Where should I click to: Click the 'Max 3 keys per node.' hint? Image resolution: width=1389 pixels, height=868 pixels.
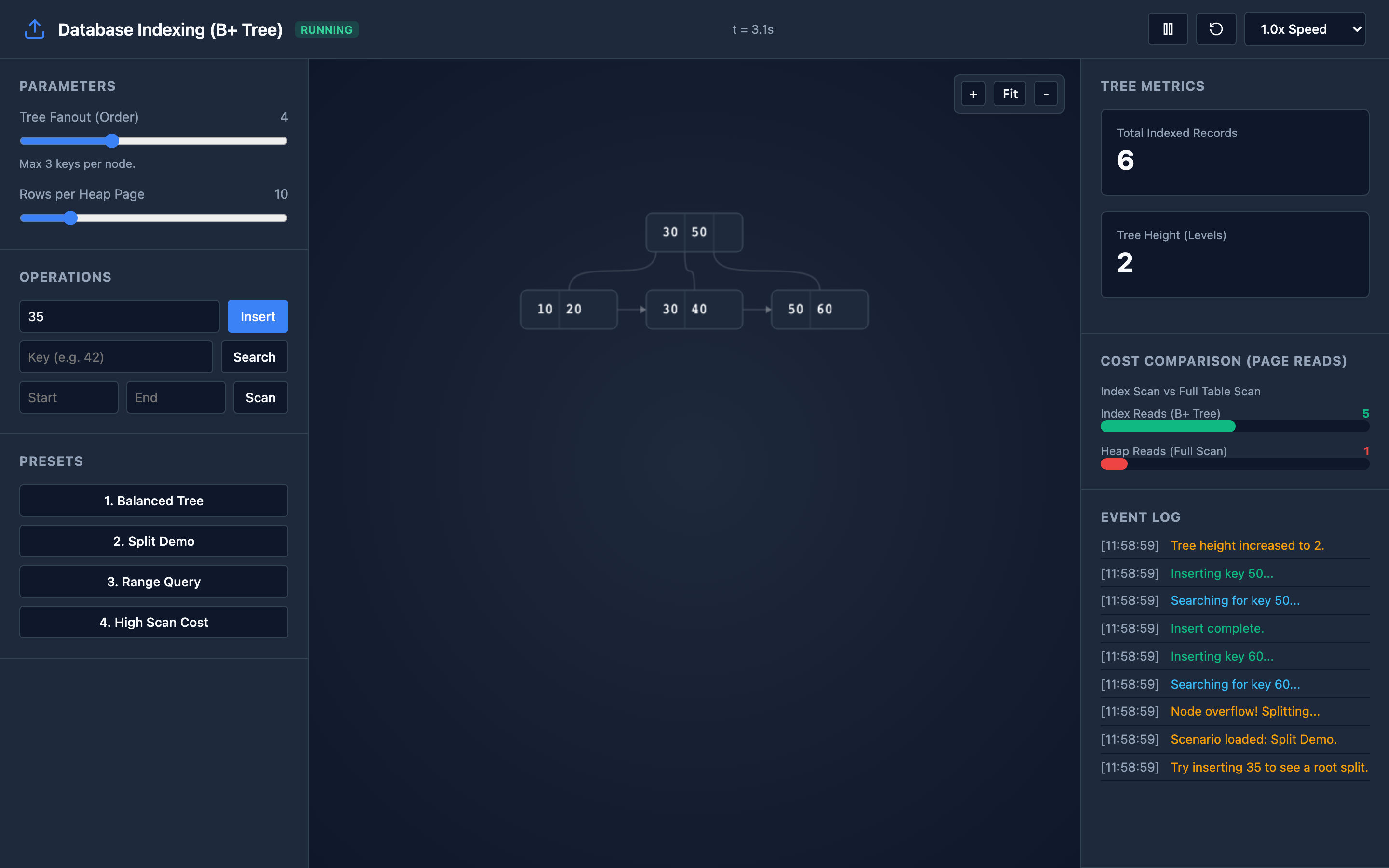click(x=78, y=163)
